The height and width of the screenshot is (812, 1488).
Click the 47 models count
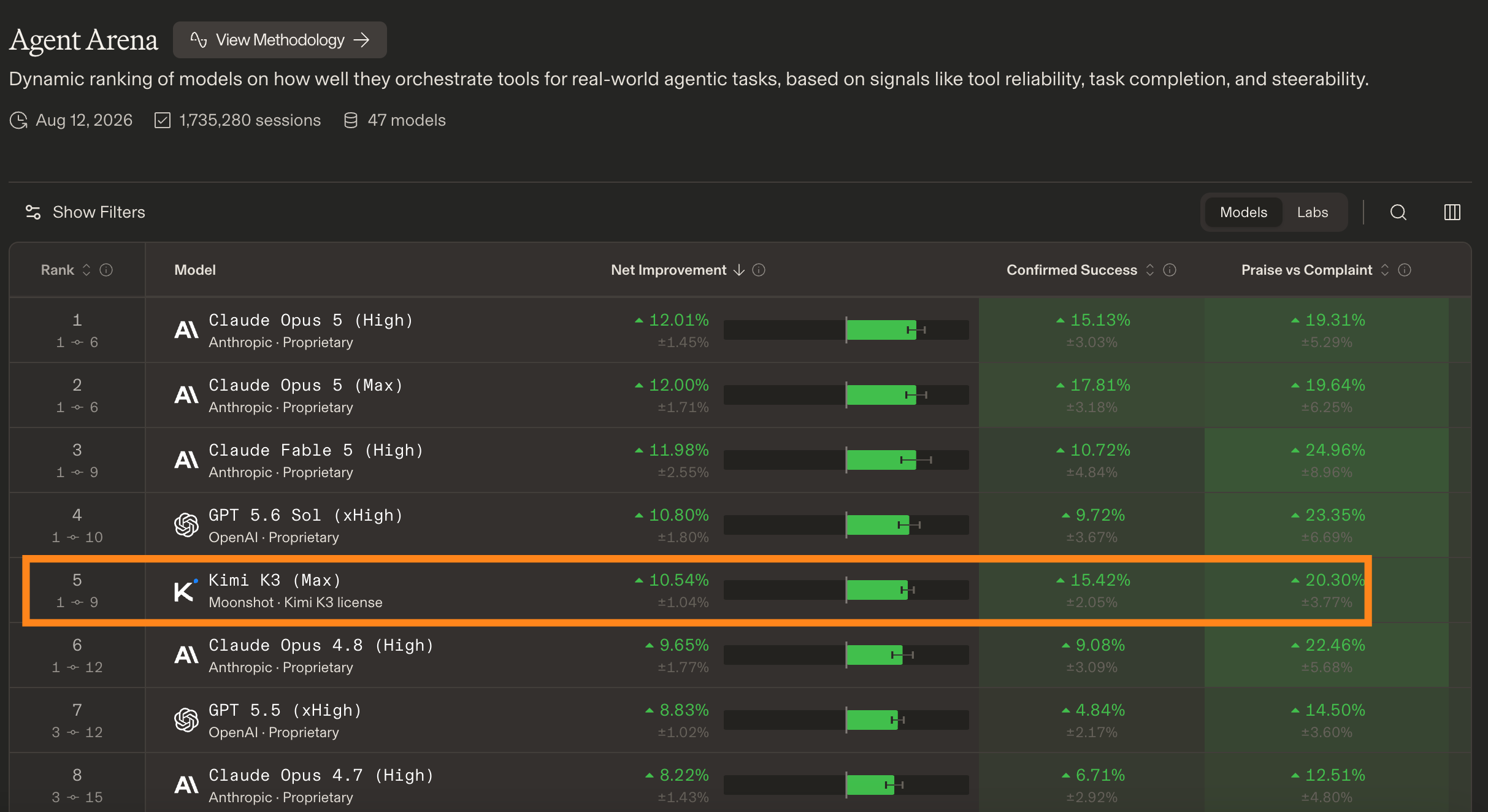tap(407, 120)
